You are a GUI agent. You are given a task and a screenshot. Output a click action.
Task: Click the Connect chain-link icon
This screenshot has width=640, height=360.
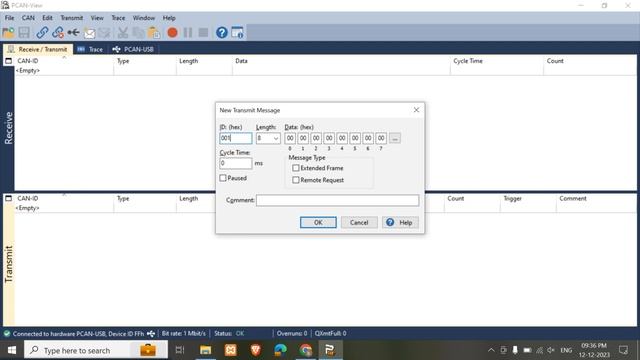point(42,32)
